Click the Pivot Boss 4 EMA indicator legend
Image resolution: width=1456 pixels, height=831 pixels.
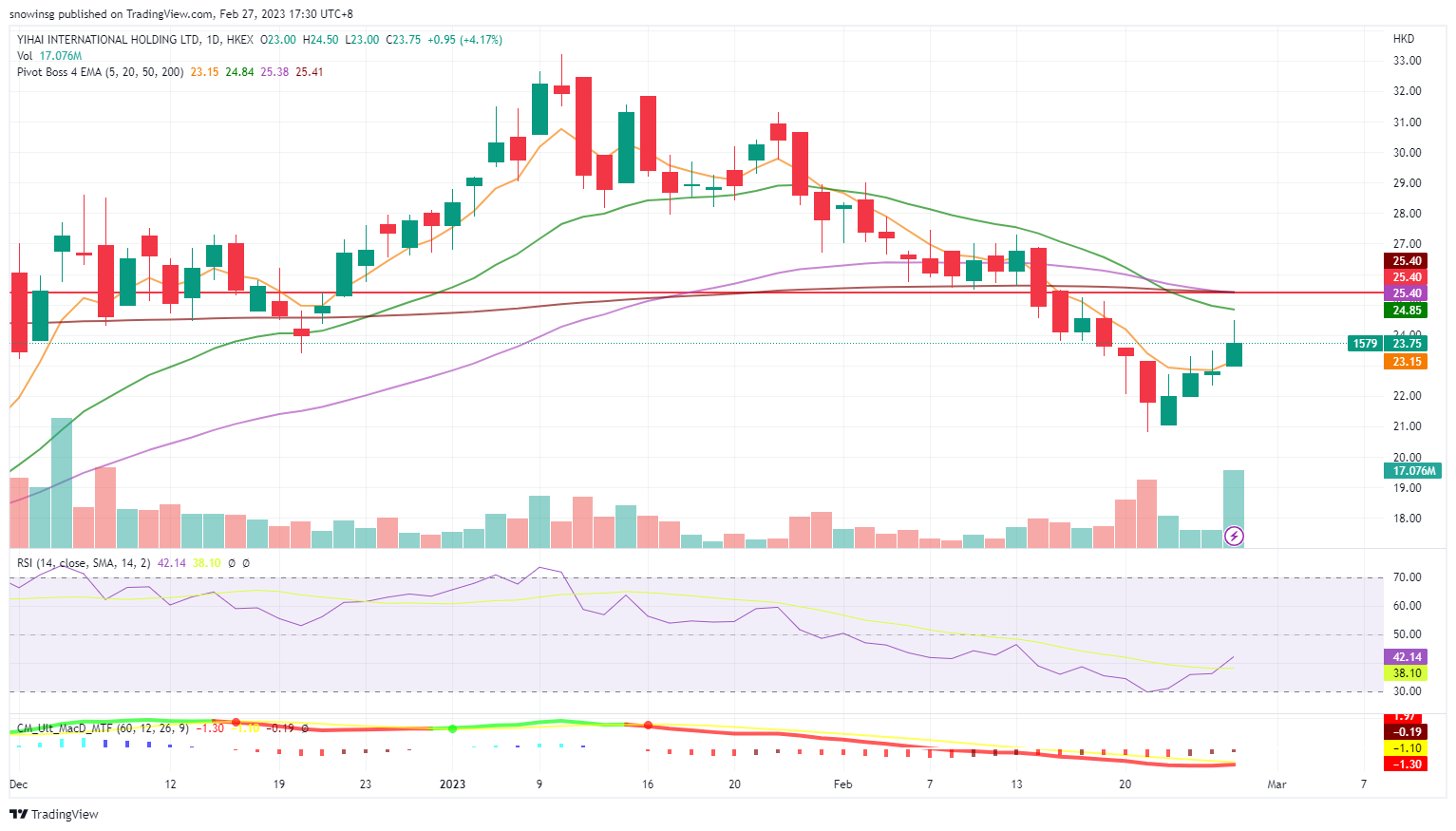101,72
